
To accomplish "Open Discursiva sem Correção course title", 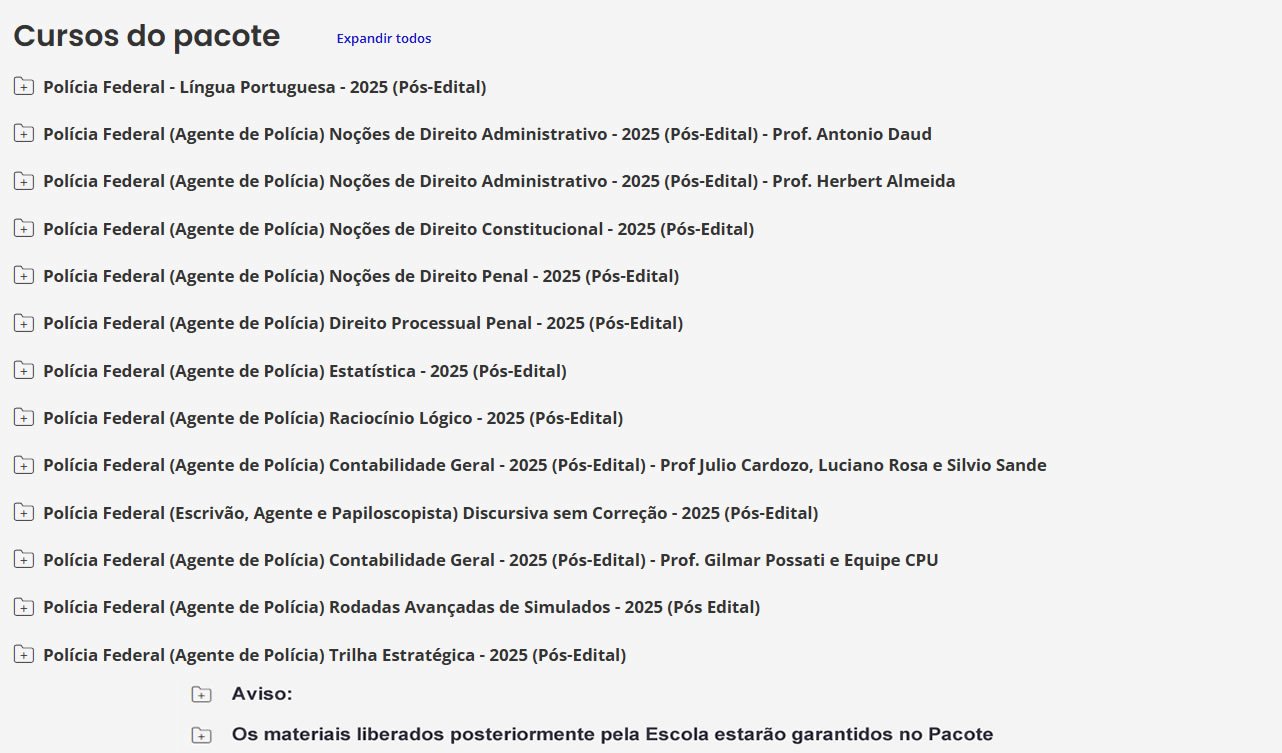I will pos(430,513).
